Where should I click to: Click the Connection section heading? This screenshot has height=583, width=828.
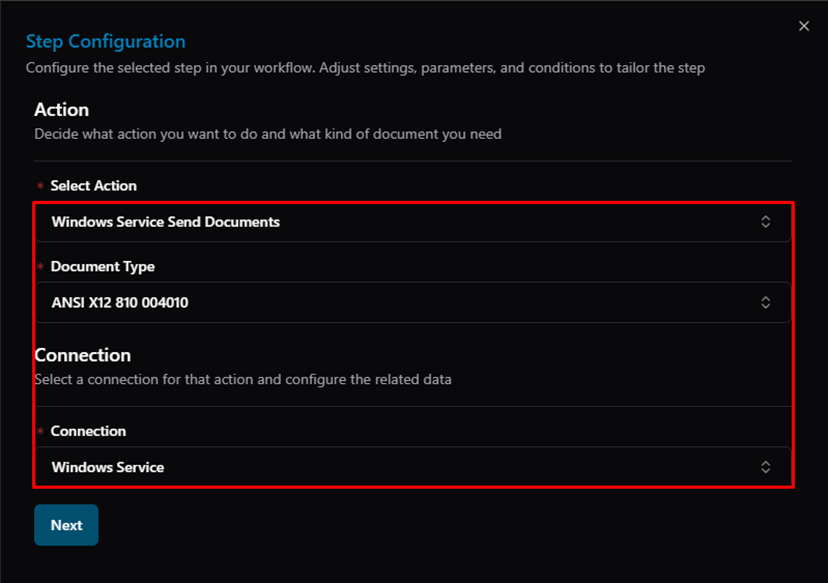pos(82,355)
